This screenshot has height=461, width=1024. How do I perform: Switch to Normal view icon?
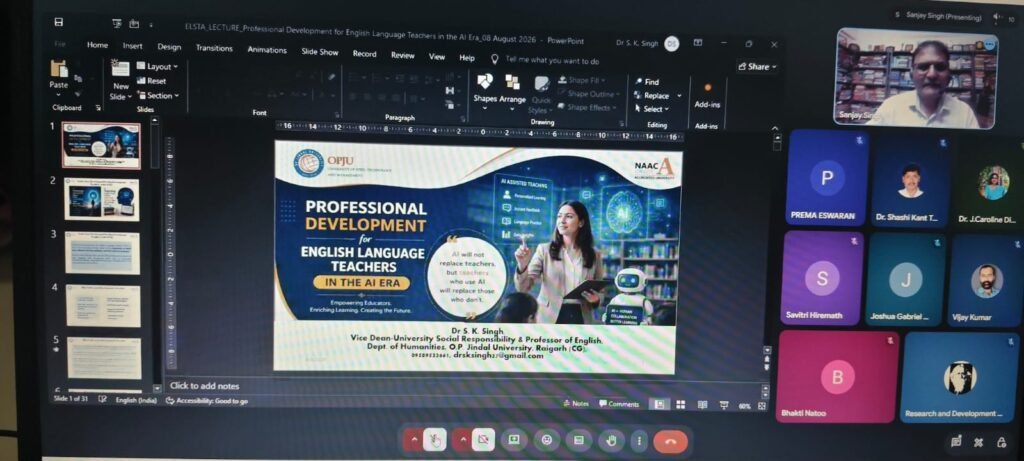[x=660, y=405]
